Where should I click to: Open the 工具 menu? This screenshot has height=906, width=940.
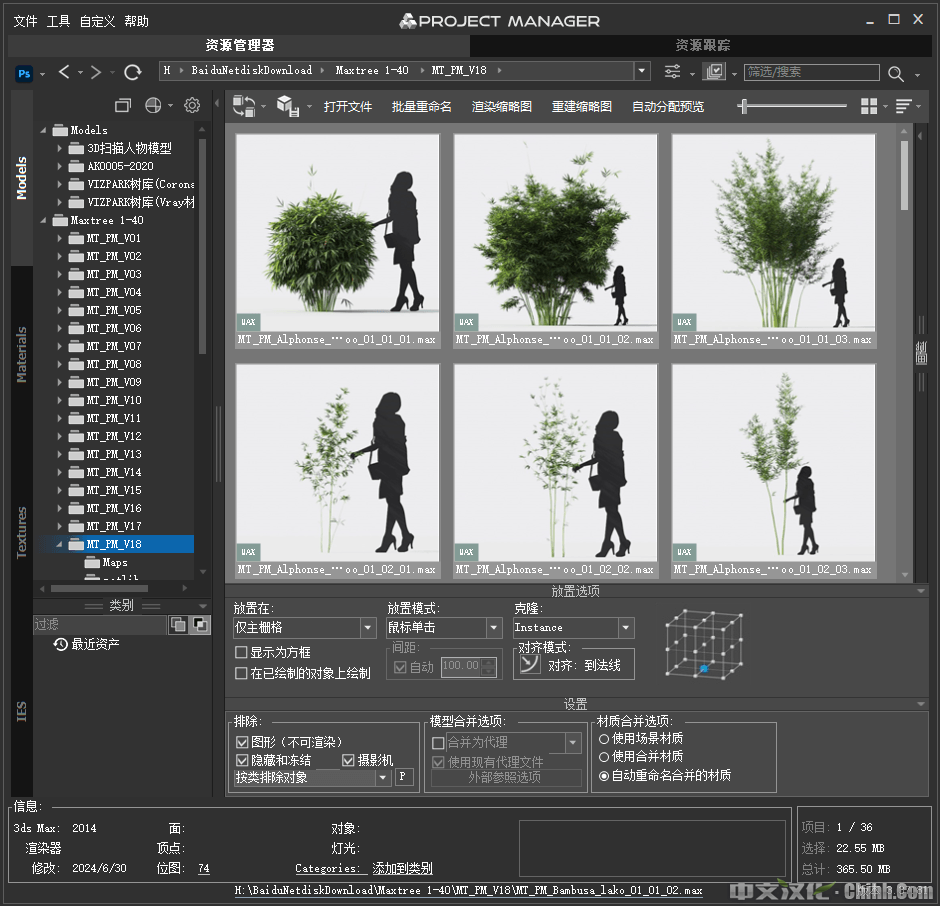point(58,21)
